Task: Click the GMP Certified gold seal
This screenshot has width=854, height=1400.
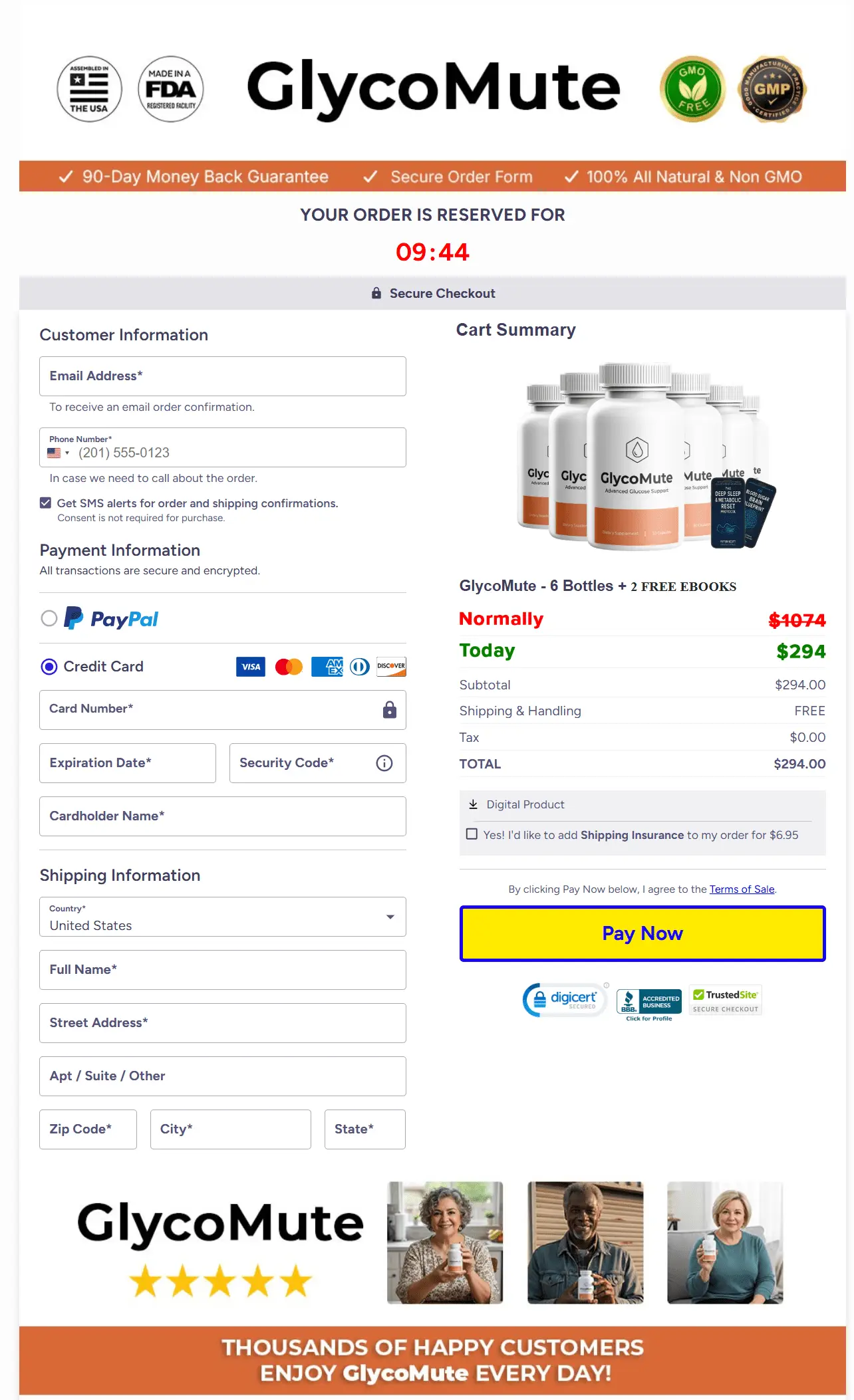Action: coord(772,89)
